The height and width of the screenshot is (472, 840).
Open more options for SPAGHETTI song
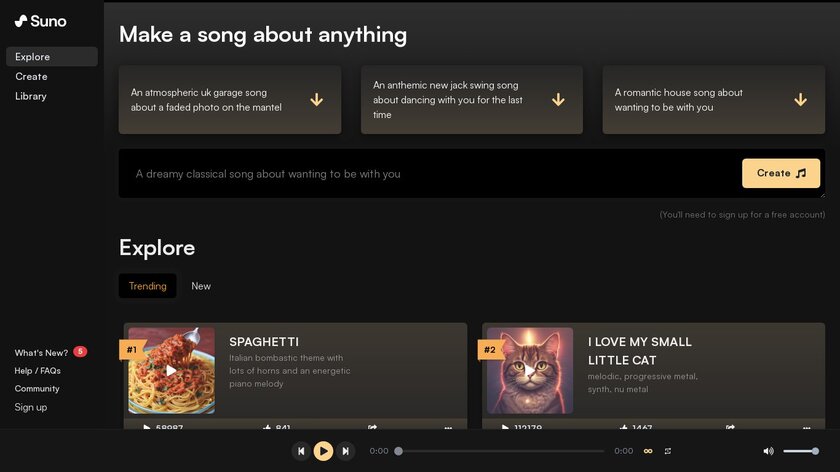448,428
